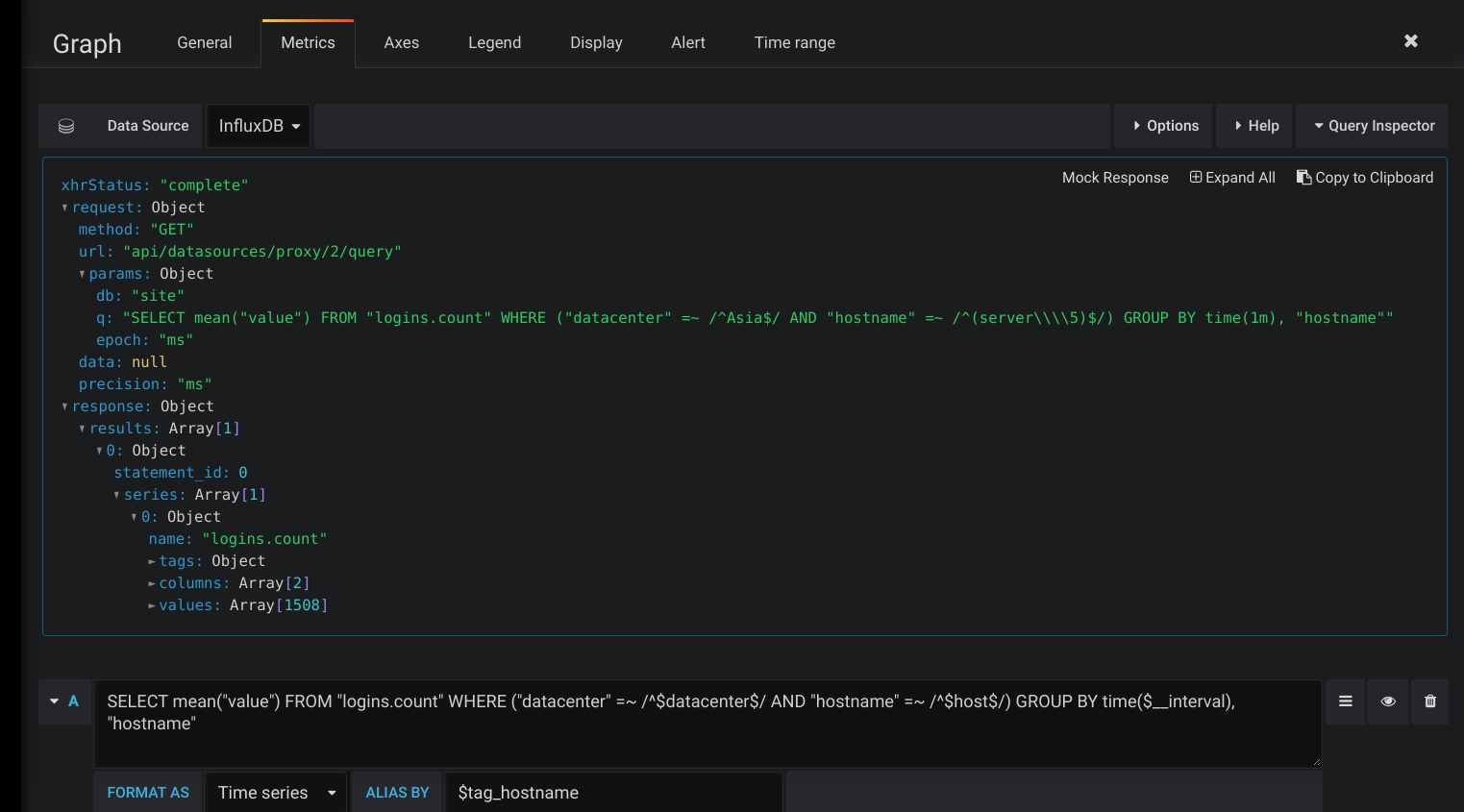Toggle query visibility with the eye icon
The height and width of the screenshot is (812, 1464).
[x=1387, y=701]
